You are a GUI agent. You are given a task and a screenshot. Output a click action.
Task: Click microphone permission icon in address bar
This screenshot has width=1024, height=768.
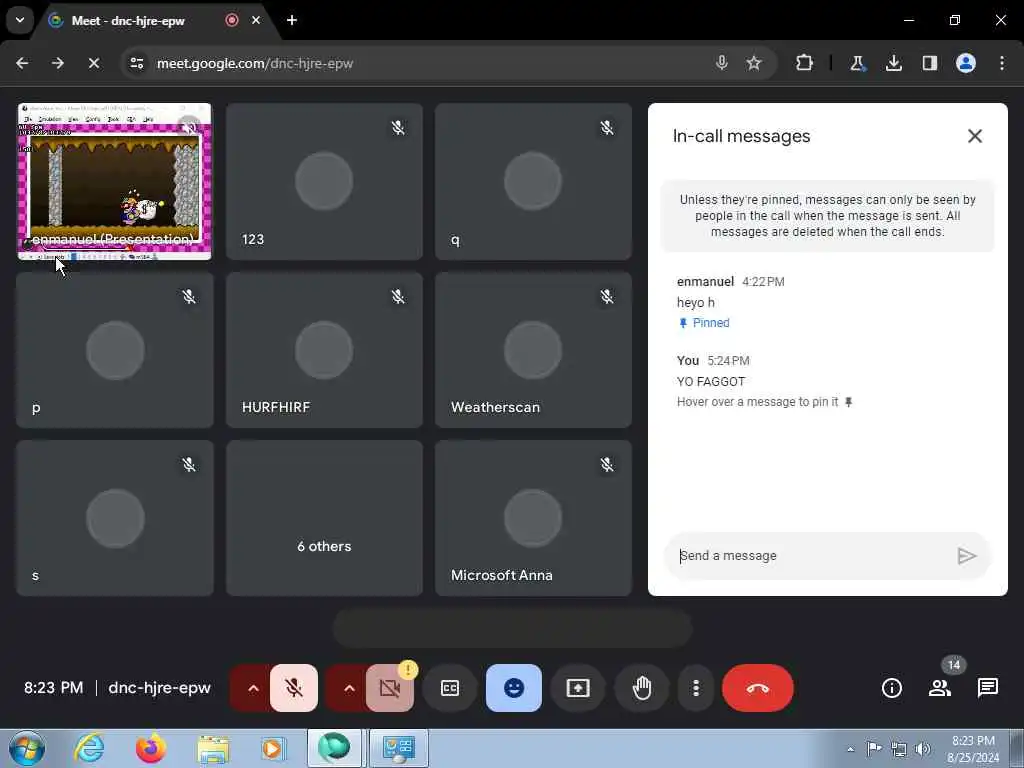click(x=721, y=63)
